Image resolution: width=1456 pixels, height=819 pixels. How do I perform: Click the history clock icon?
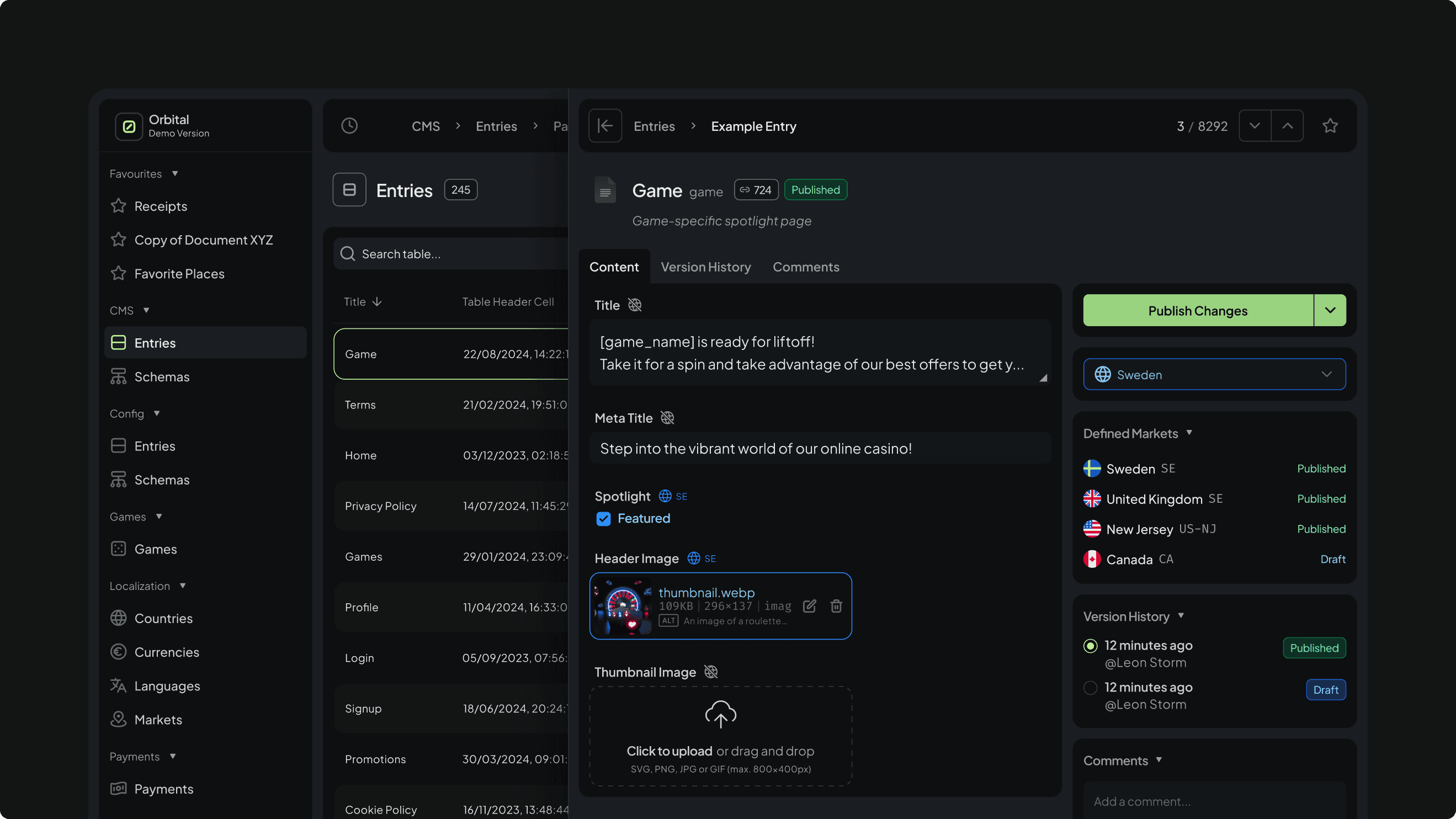(349, 125)
